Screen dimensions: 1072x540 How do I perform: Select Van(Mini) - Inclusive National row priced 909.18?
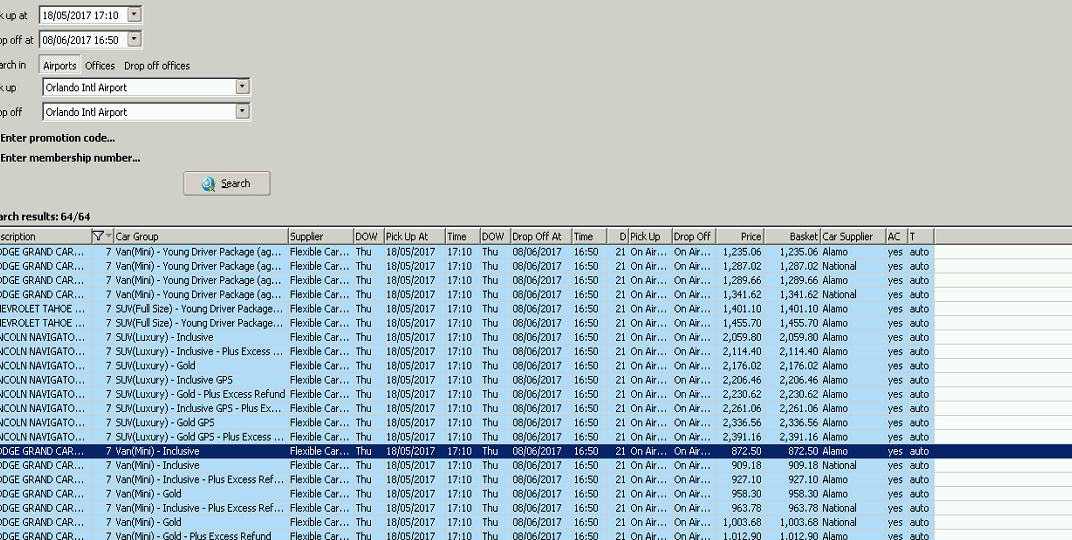467,465
